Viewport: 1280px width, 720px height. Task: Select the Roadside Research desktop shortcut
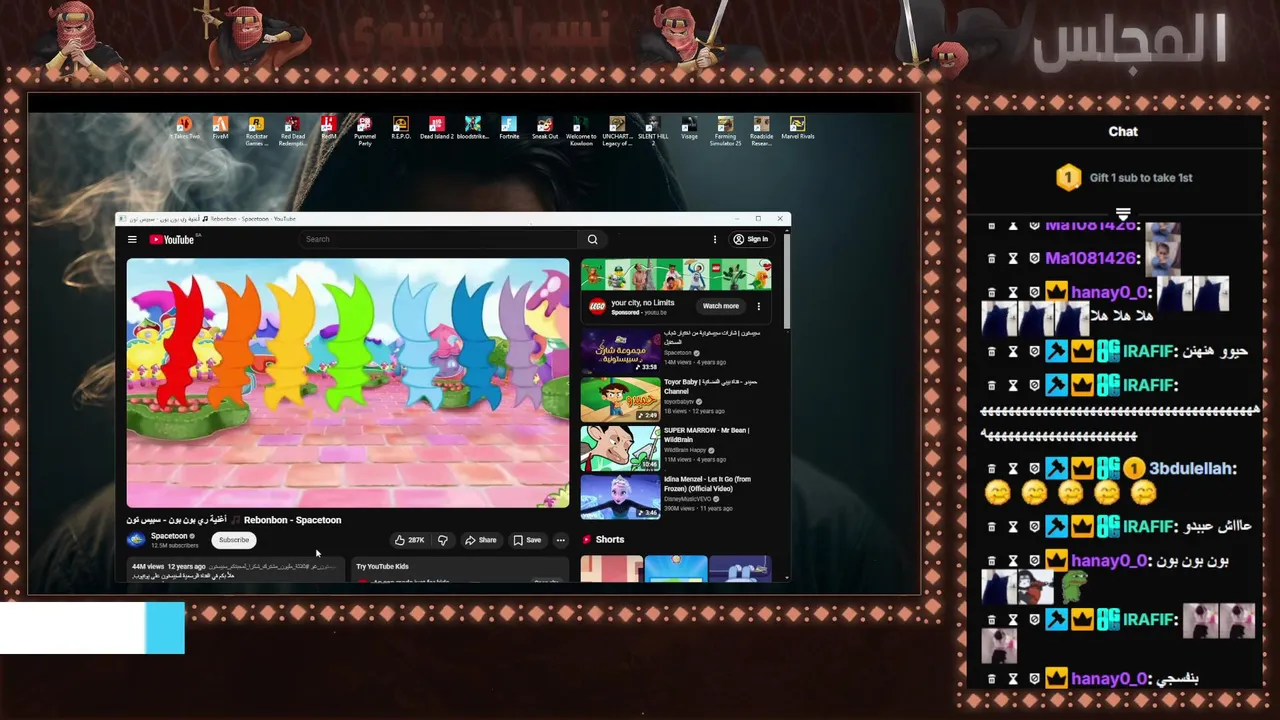pos(761,131)
